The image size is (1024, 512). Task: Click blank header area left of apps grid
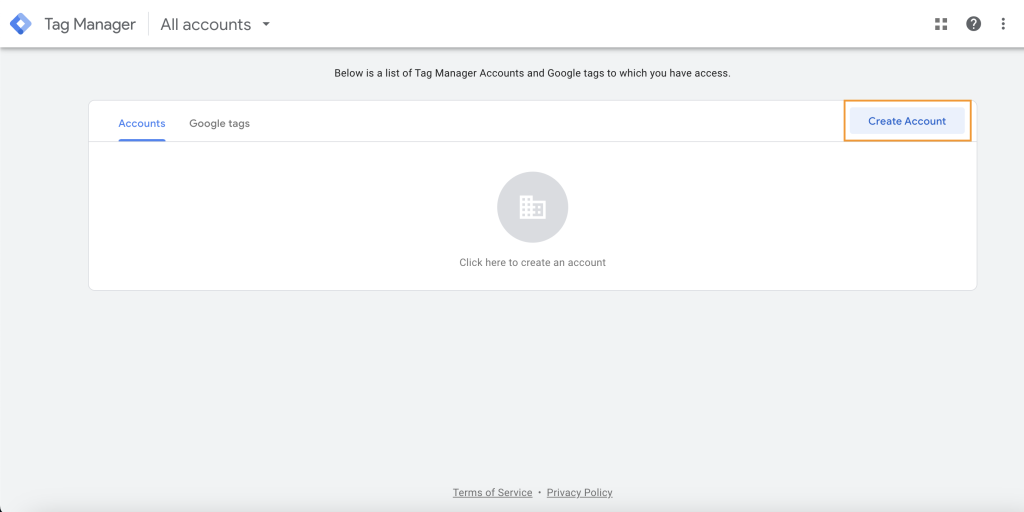pos(600,24)
